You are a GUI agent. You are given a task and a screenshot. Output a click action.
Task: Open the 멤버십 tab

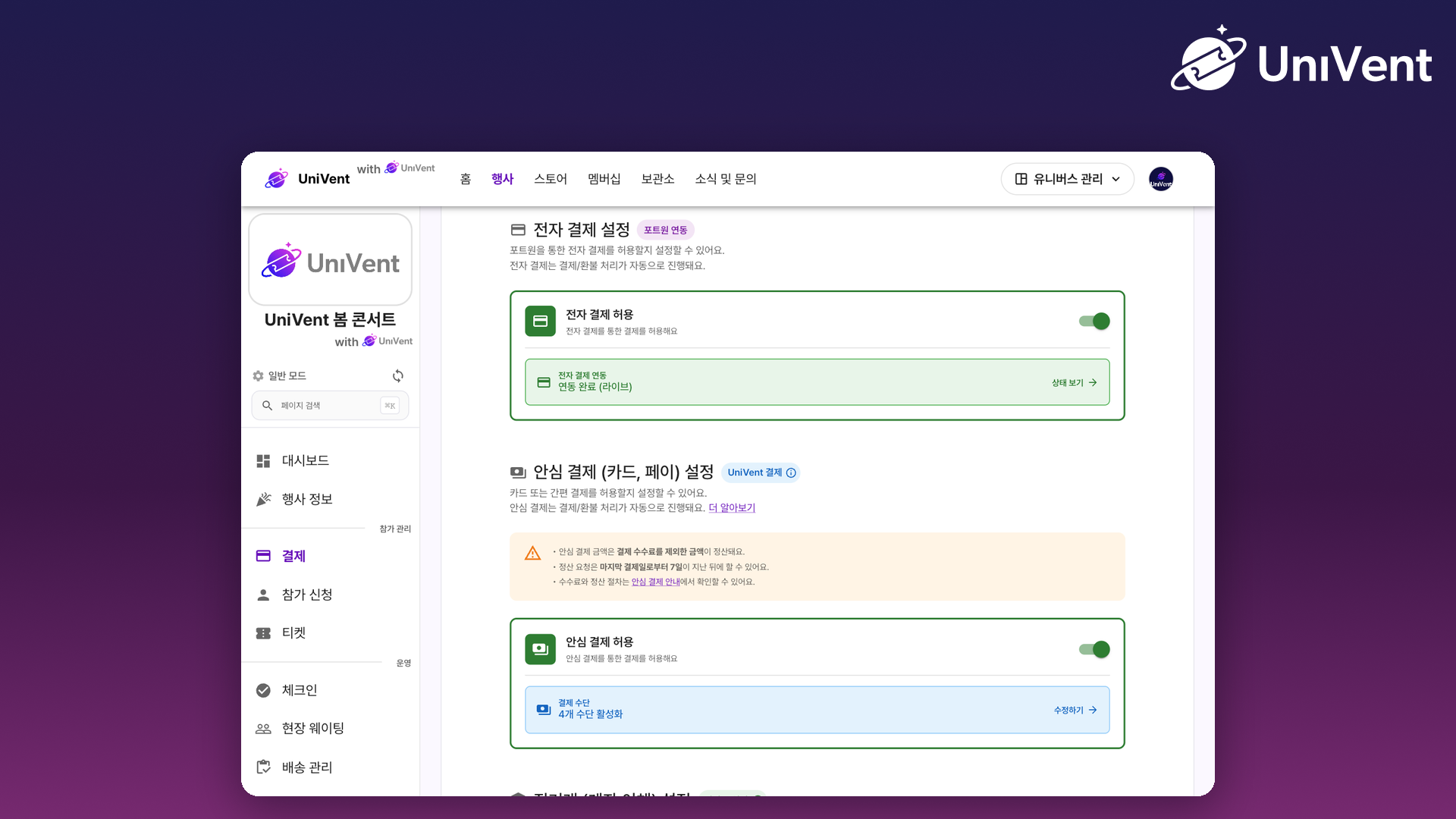point(604,179)
